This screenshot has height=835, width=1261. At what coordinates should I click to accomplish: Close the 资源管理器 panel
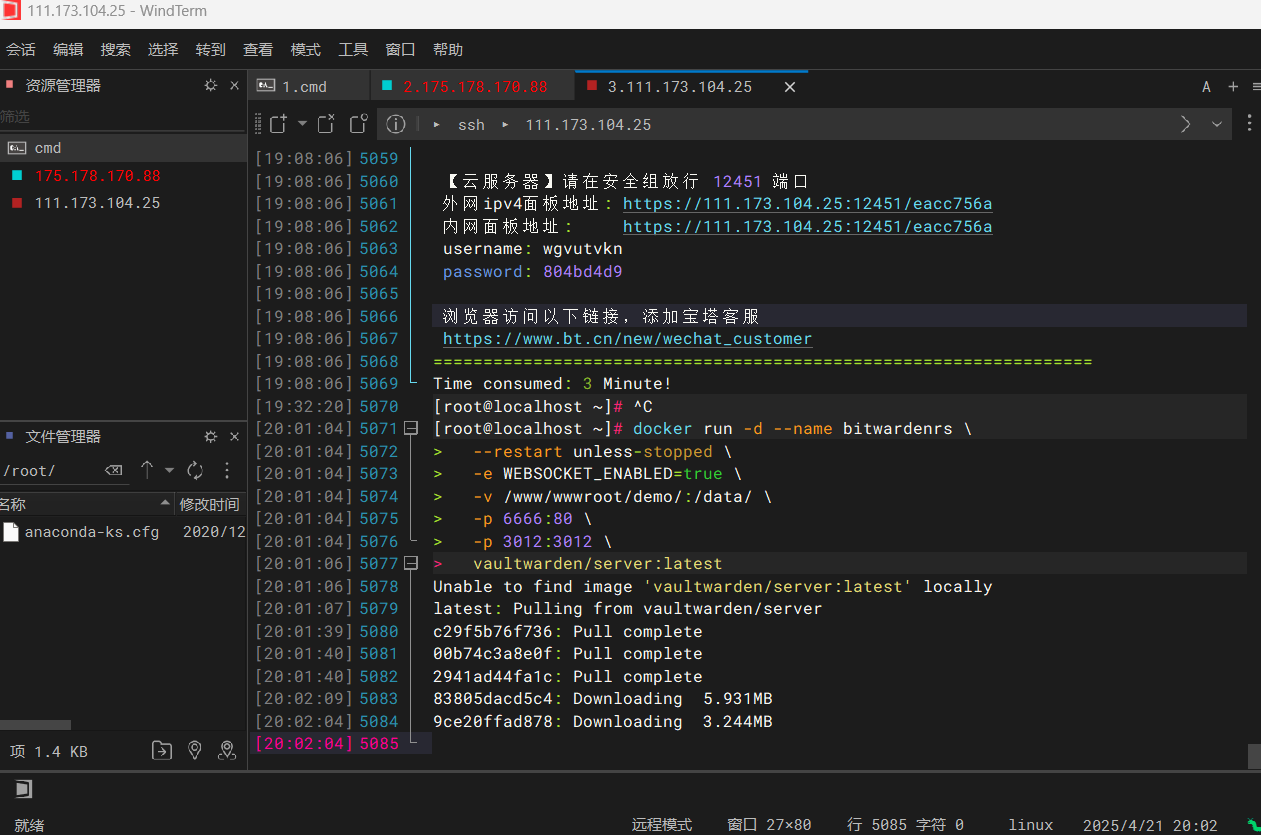[x=234, y=86]
